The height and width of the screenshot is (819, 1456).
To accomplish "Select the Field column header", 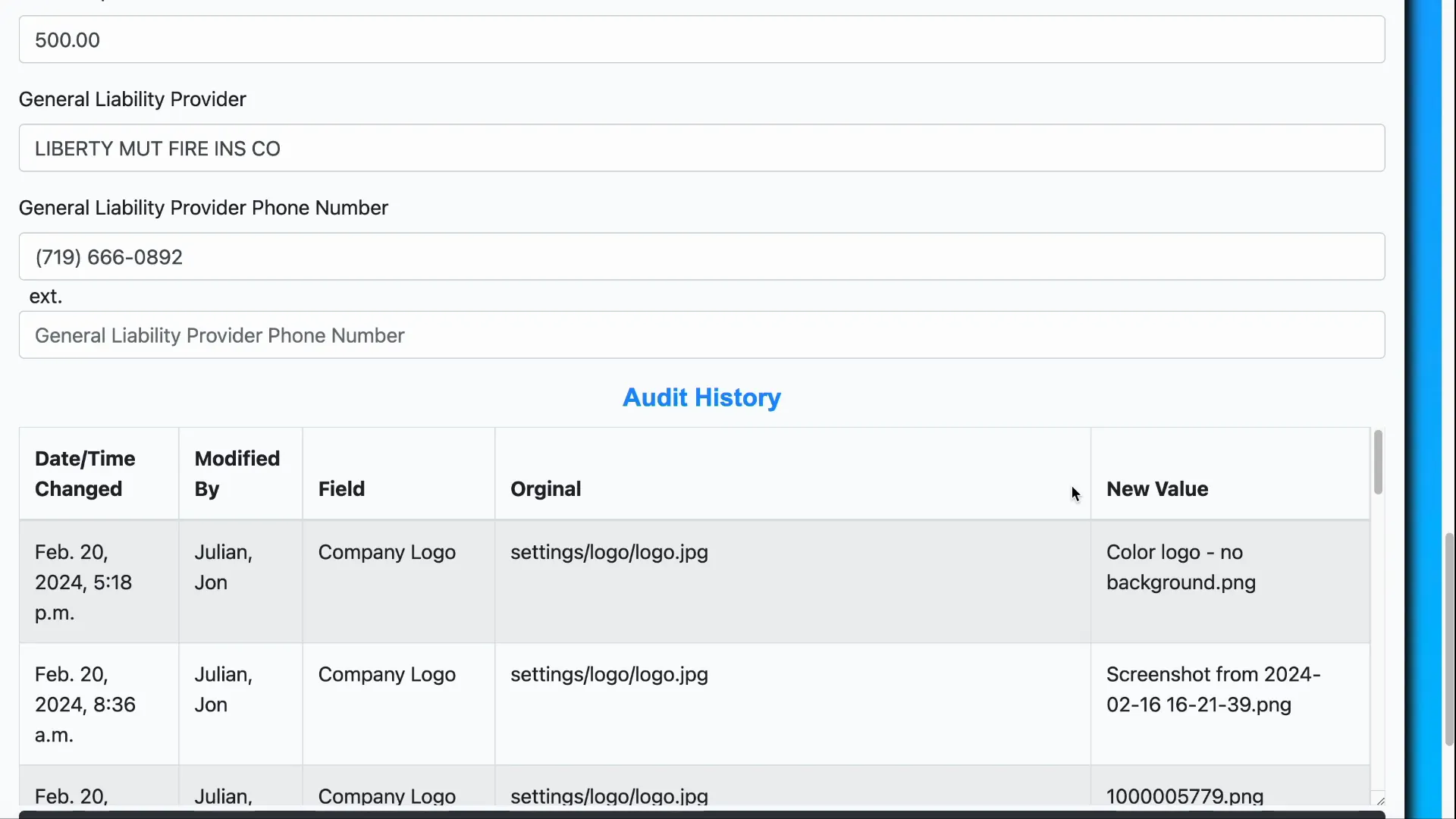I will coord(341,488).
